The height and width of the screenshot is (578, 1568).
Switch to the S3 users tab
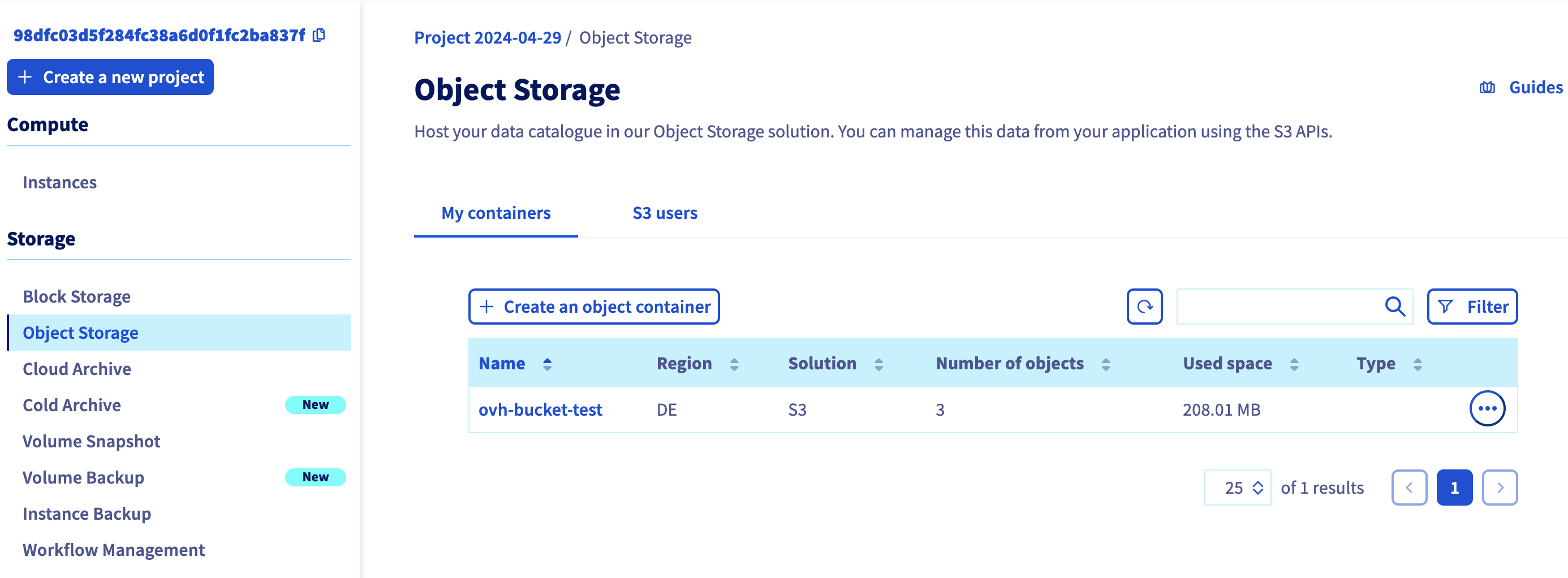point(665,213)
